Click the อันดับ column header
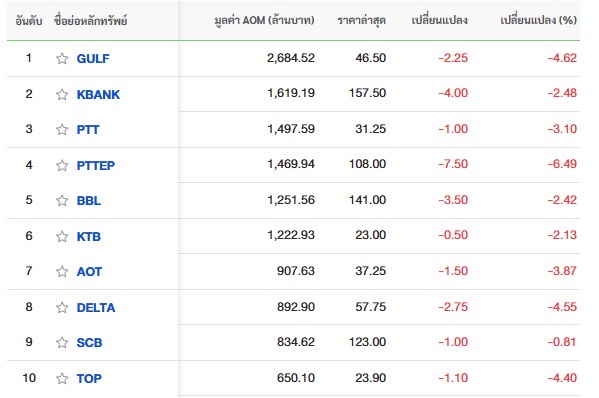Image resolution: width=599 pixels, height=398 pixels. click(29, 21)
